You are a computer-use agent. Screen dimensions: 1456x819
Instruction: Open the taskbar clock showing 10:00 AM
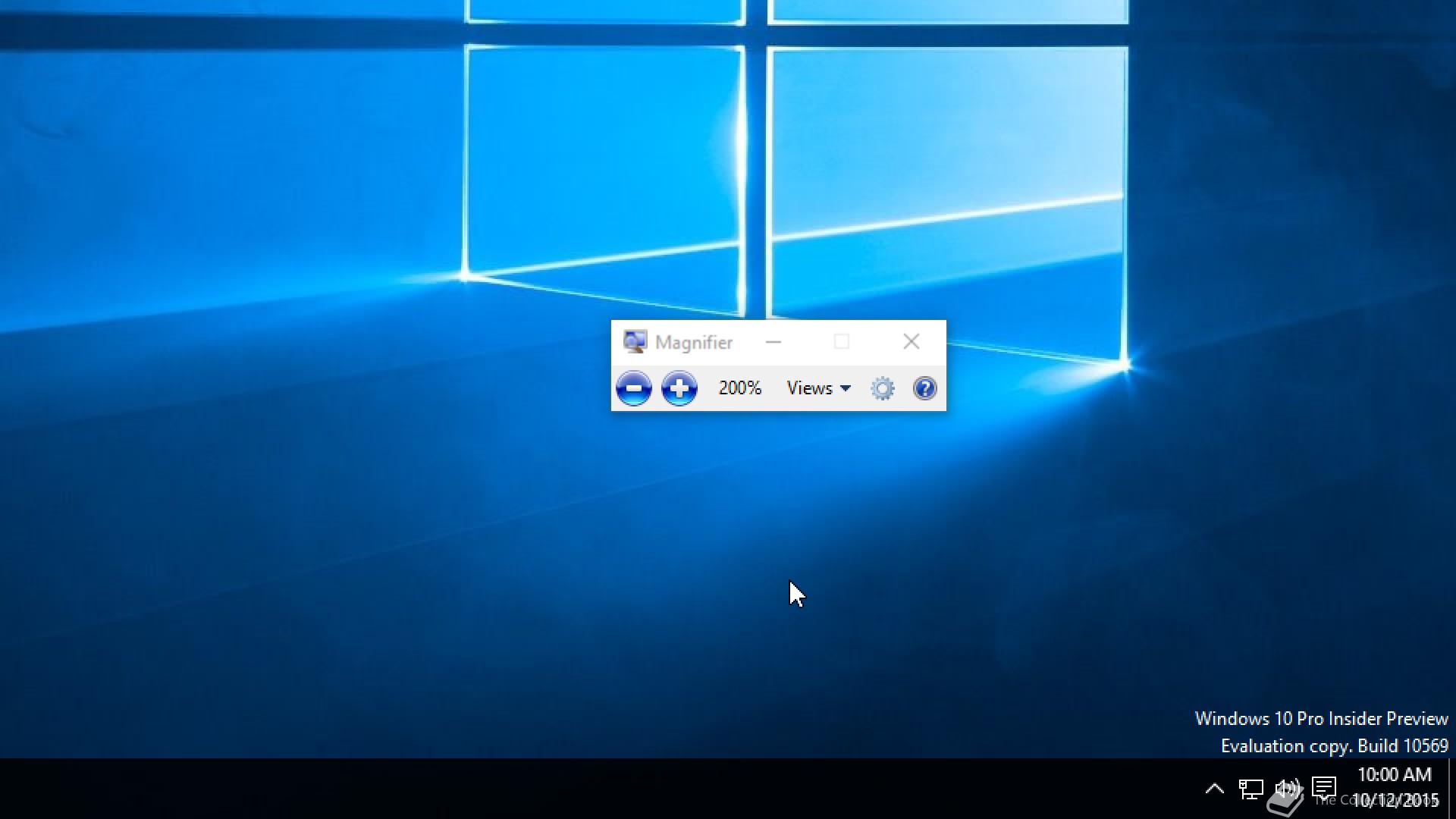point(1395,787)
